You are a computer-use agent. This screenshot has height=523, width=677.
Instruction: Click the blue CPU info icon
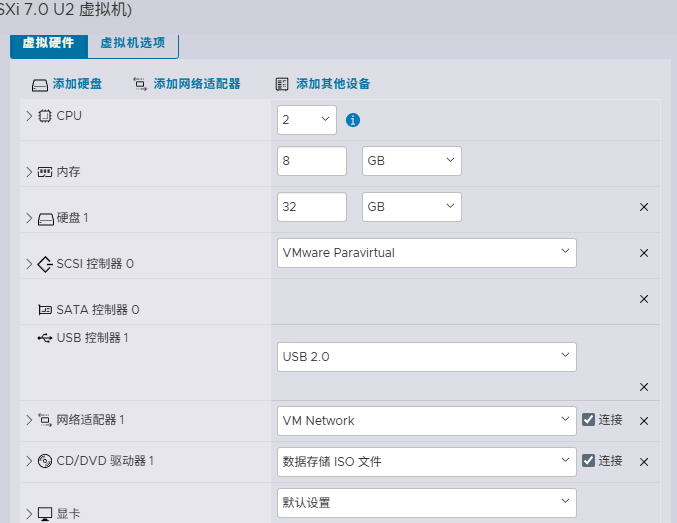353,120
